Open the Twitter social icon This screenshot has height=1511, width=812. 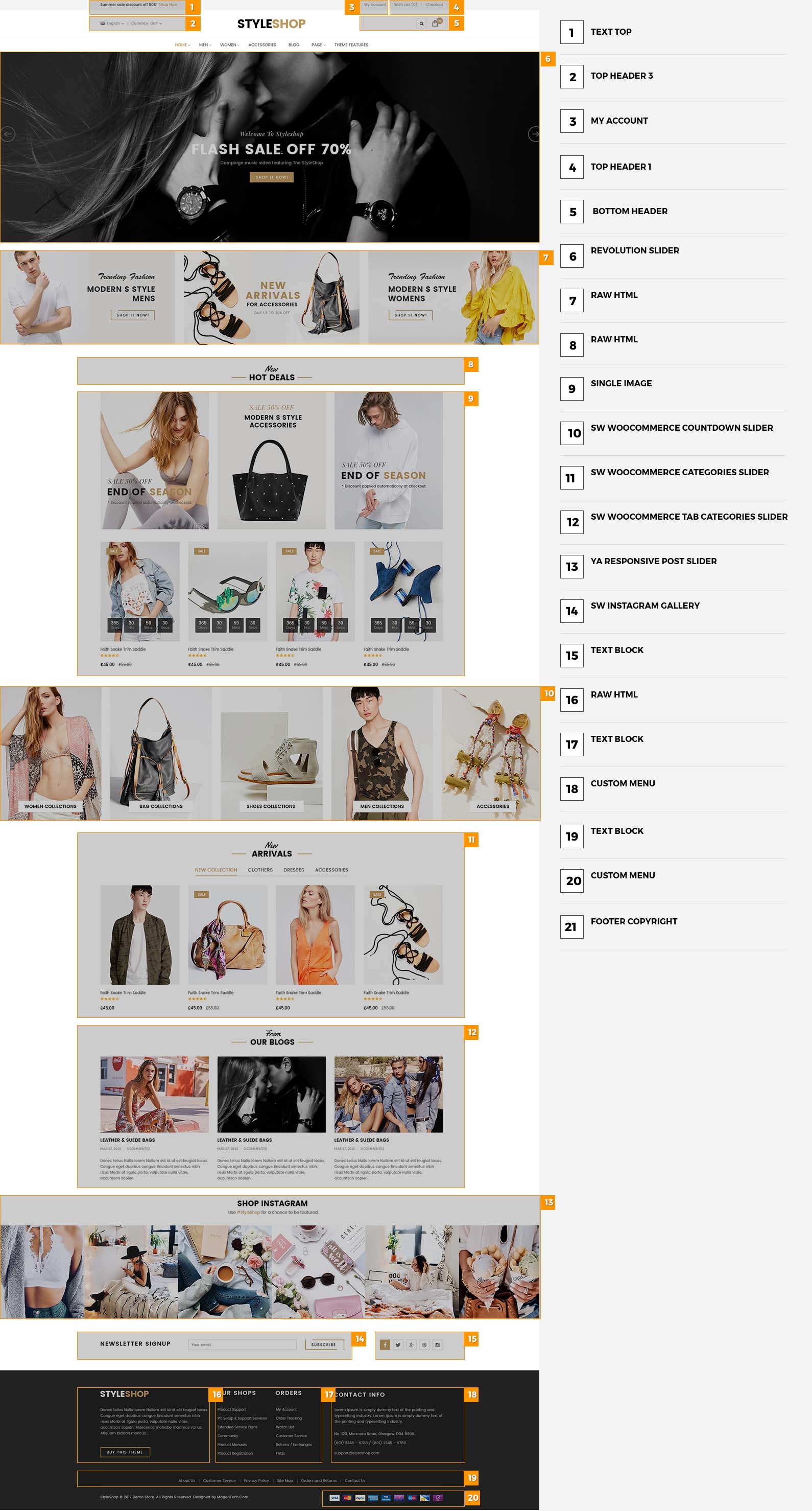pos(398,1345)
